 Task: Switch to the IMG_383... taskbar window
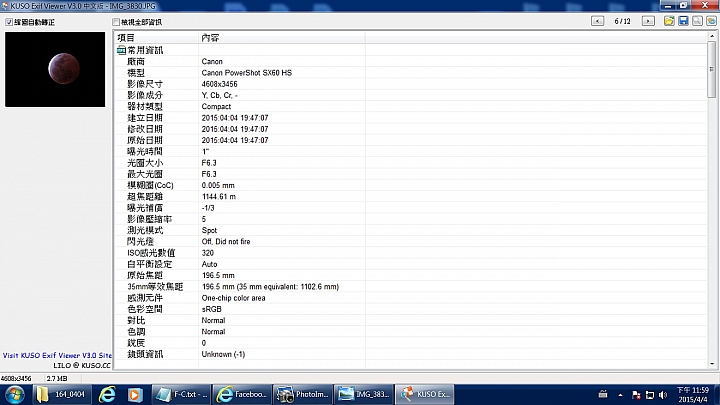(x=364, y=394)
